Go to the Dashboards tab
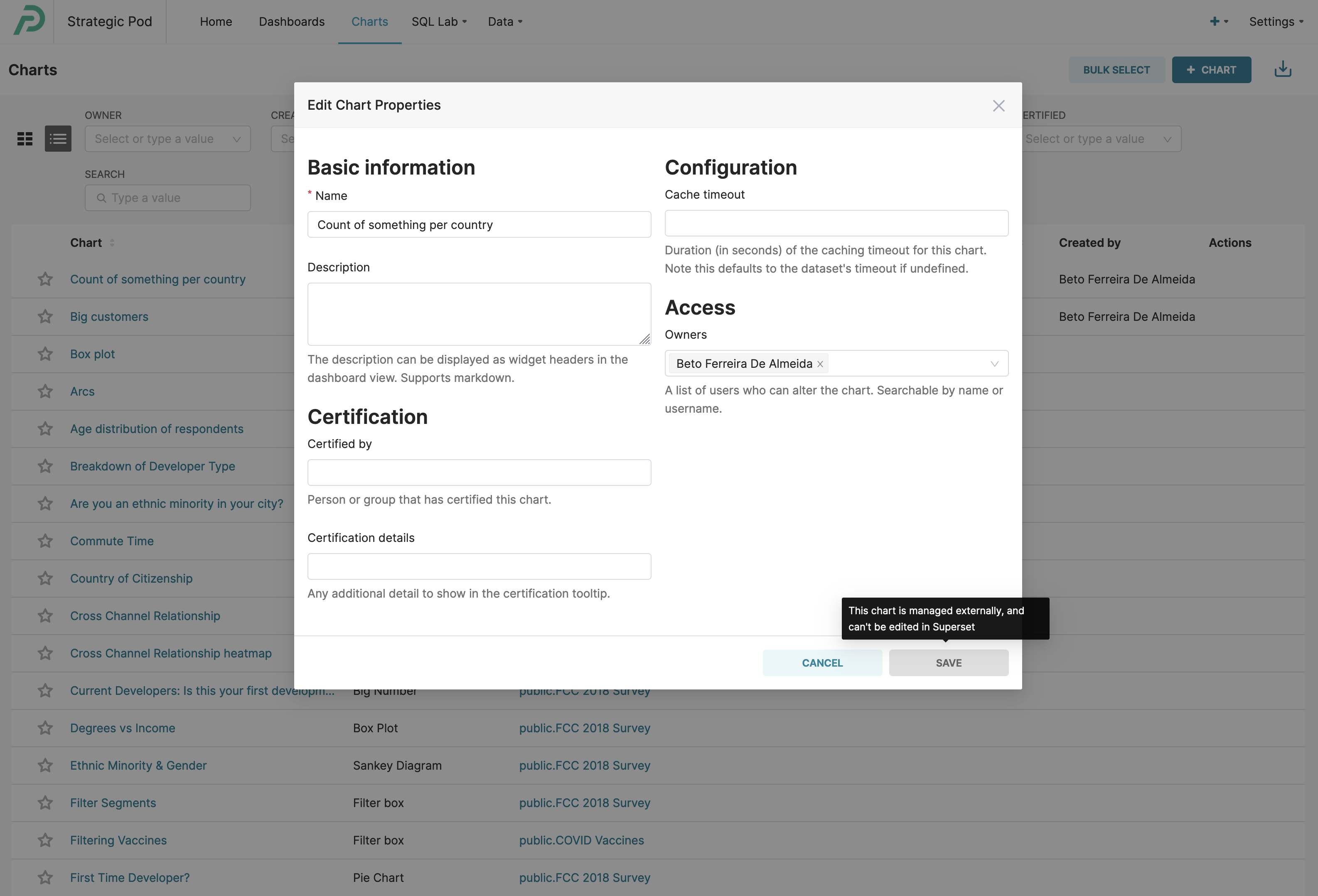 pos(292,22)
